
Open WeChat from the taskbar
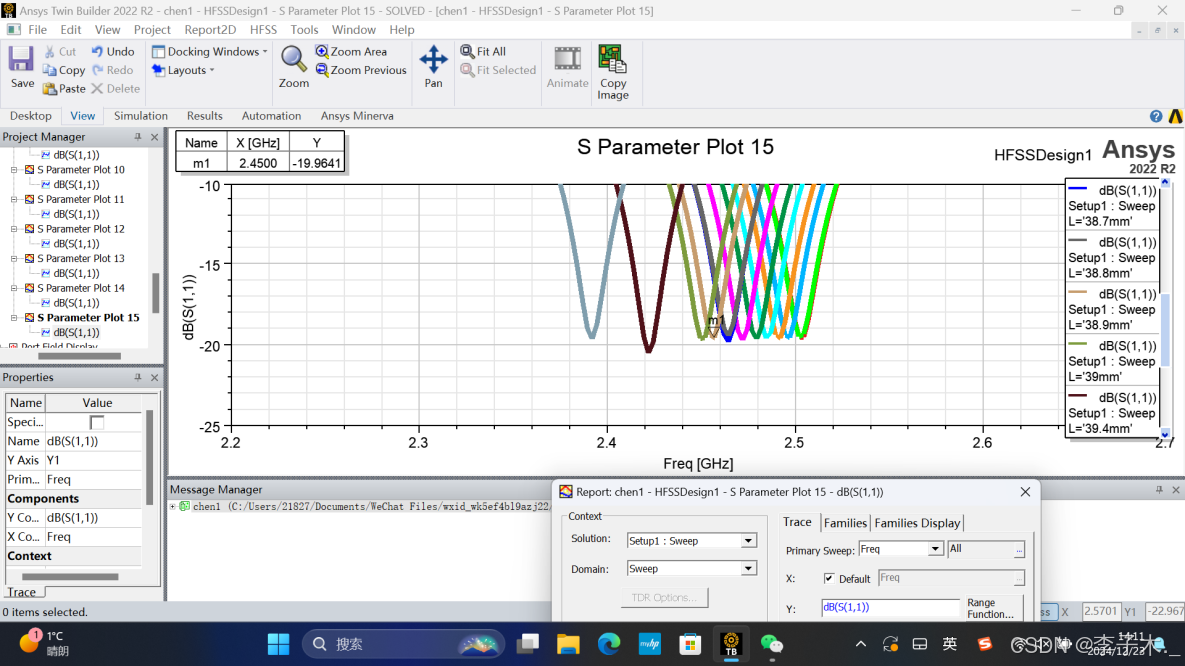(x=772, y=644)
